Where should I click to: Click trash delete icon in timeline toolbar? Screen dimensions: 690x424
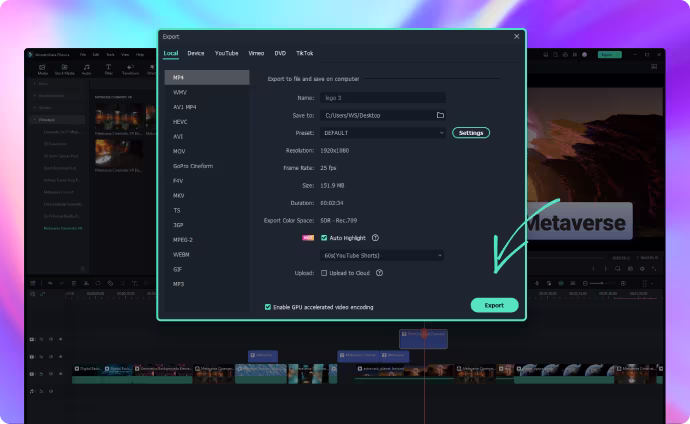click(x=74, y=284)
